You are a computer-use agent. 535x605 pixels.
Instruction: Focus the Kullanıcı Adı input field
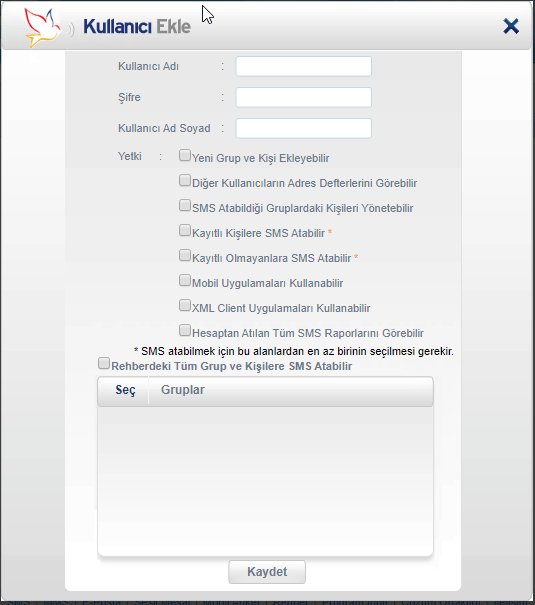pos(304,66)
